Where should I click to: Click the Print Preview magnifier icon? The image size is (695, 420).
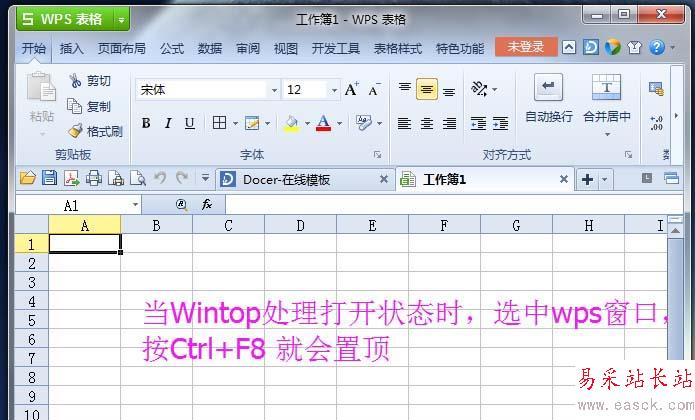(x=137, y=179)
